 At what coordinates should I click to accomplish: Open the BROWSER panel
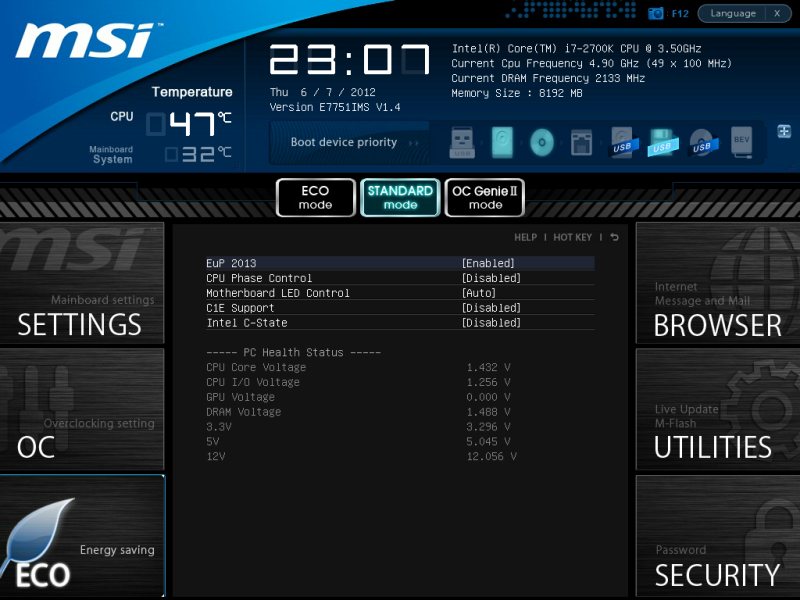[x=718, y=283]
